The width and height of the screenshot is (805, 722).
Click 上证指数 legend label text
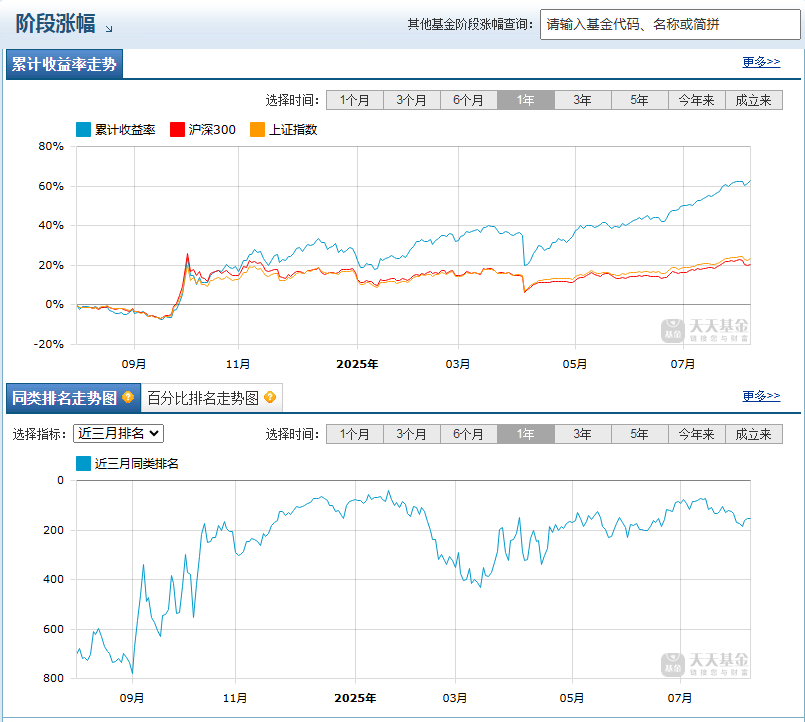coord(293,130)
